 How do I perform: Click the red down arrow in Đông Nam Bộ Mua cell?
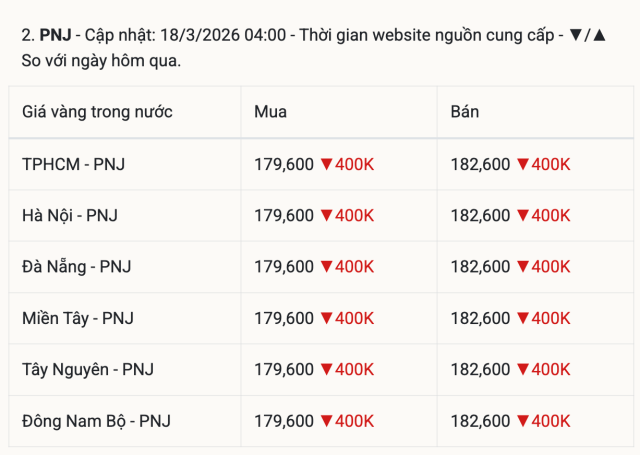click(326, 421)
